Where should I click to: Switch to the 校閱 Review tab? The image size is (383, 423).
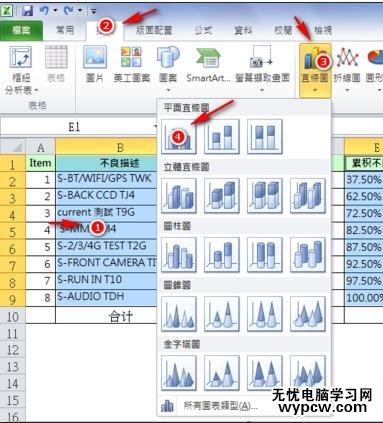pyautogui.click(x=283, y=30)
